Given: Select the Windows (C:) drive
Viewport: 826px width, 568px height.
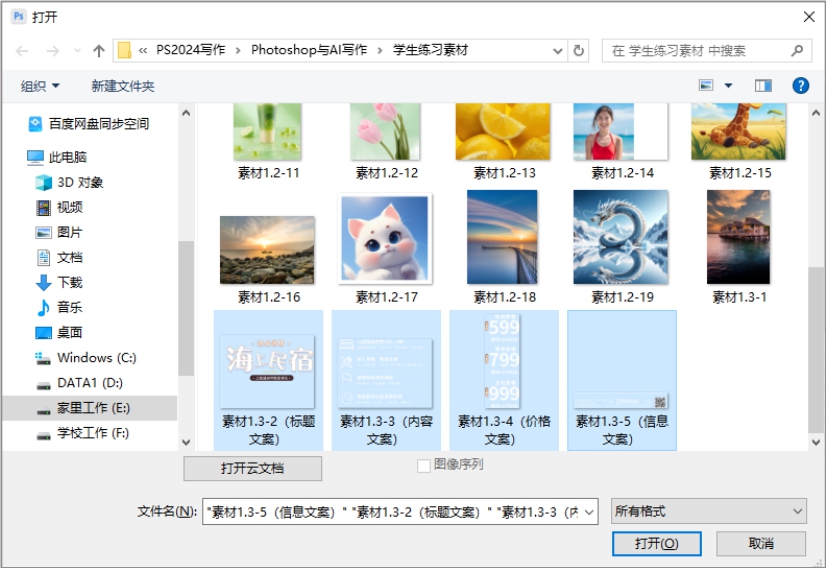Looking at the screenshot, I should tap(86, 358).
